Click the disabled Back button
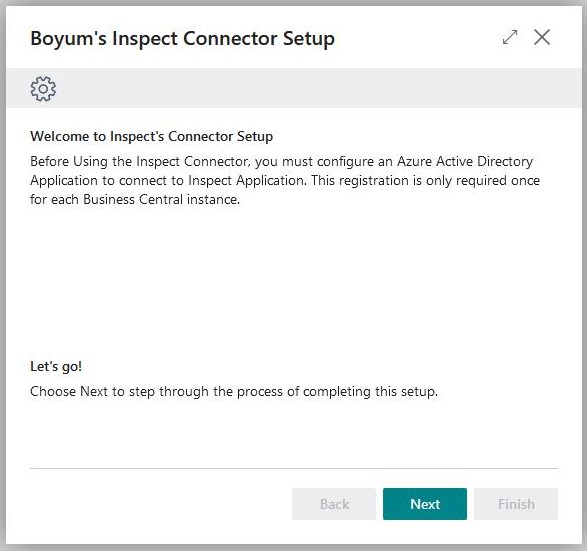Viewport: 587px width, 551px height. pyautogui.click(x=334, y=504)
